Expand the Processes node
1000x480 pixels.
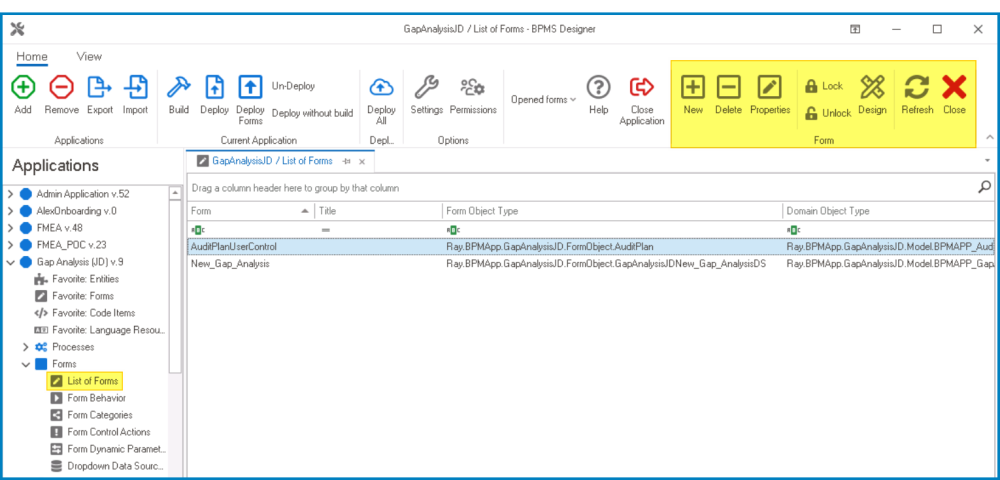tap(26, 347)
